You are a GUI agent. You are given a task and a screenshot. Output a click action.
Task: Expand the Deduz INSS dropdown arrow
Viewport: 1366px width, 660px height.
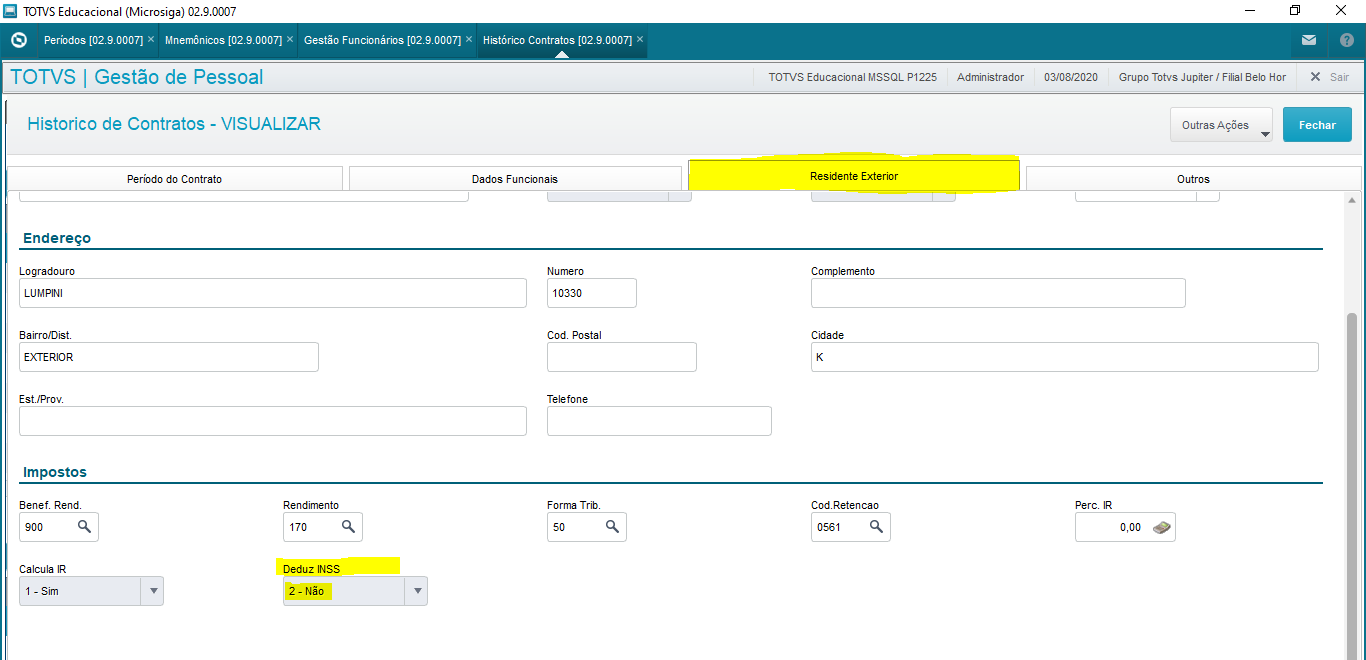pos(417,591)
